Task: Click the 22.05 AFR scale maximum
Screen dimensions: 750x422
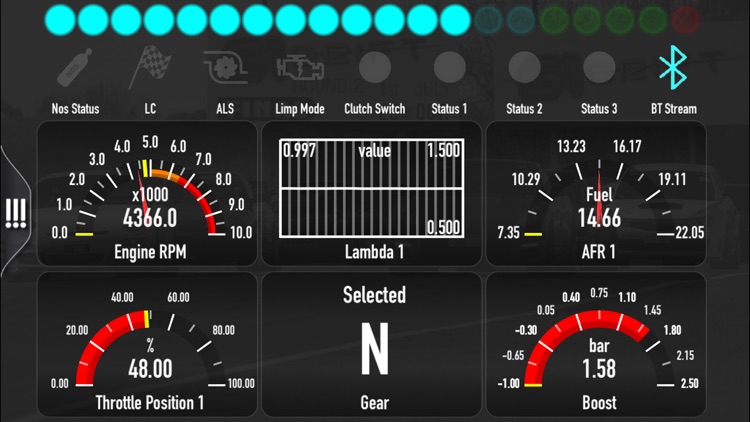Action: point(689,233)
